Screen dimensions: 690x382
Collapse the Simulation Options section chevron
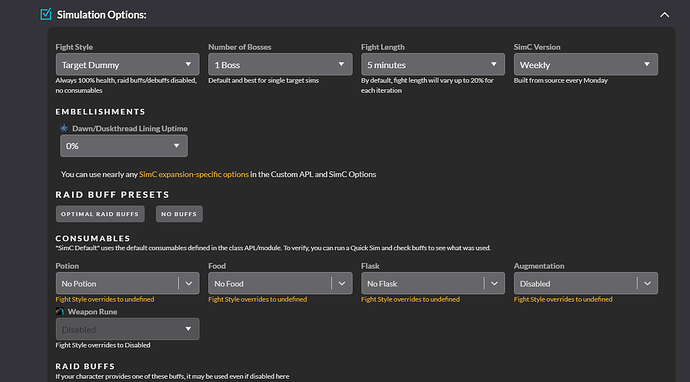tap(664, 15)
